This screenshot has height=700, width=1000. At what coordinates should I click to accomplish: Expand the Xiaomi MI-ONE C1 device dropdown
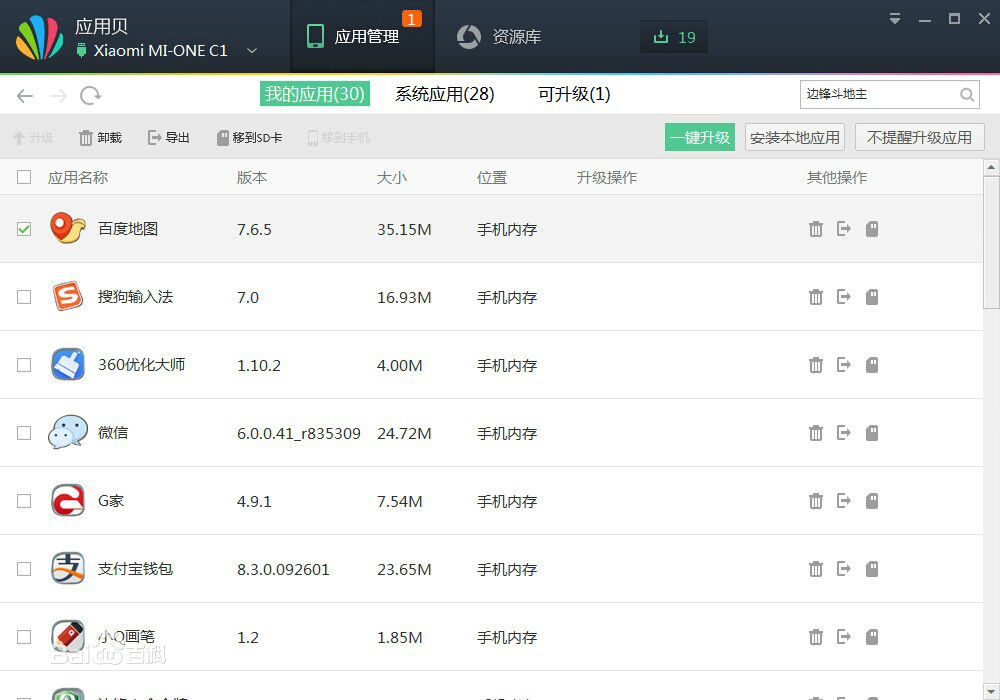click(252, 50)
